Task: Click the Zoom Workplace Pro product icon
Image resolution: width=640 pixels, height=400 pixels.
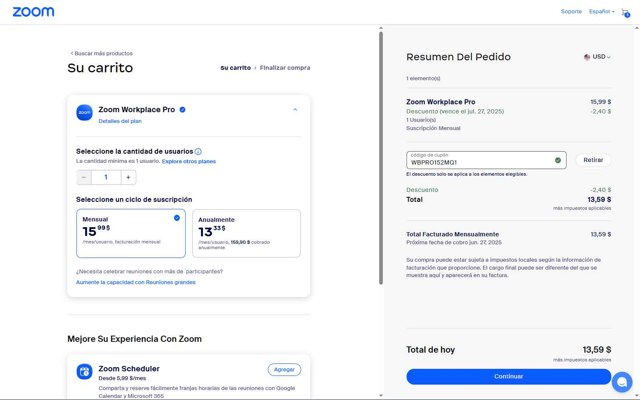Action: coord(84,112)
